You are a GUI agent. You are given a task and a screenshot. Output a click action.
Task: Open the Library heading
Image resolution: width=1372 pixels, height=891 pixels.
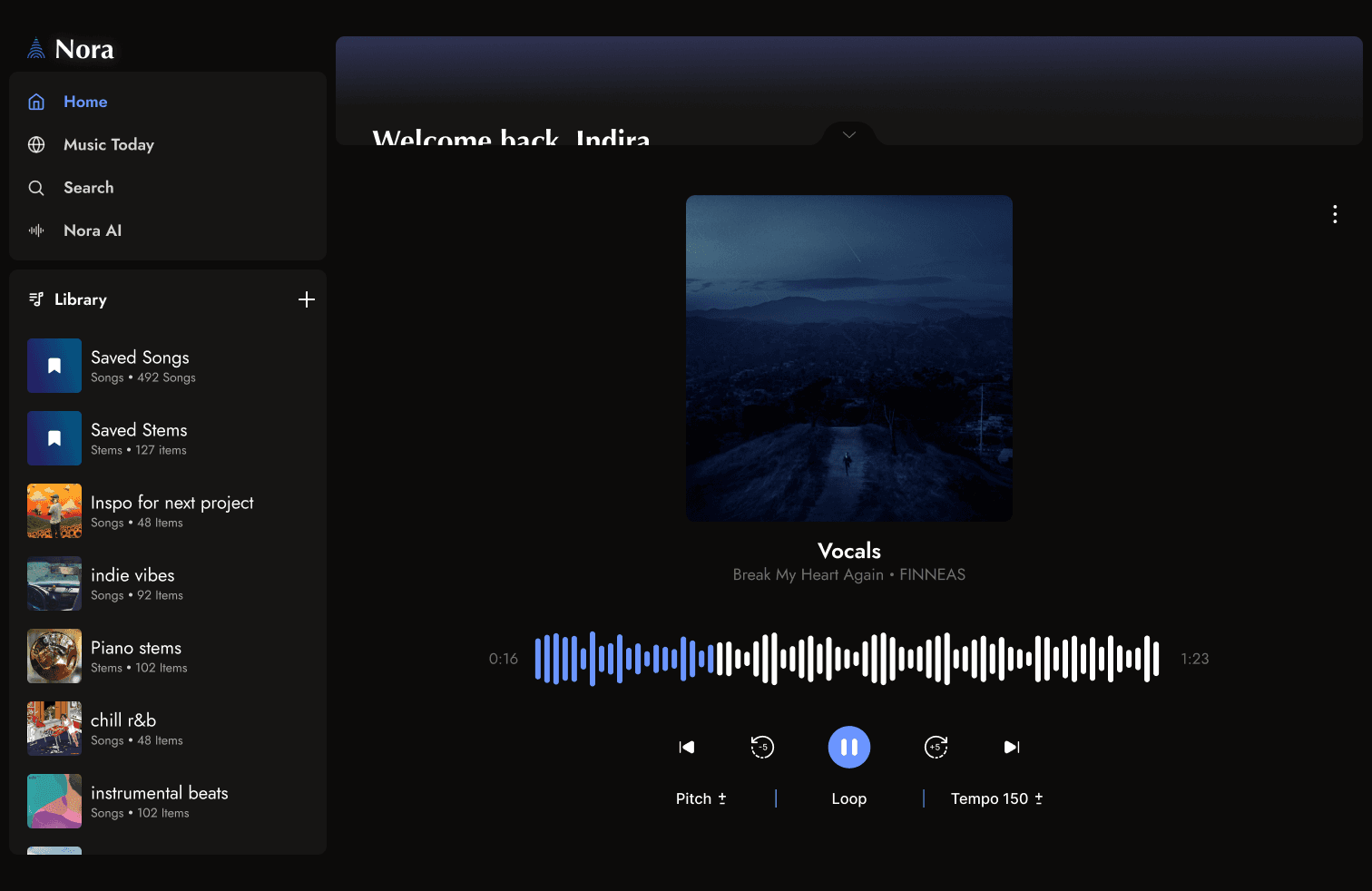point(81,299)
